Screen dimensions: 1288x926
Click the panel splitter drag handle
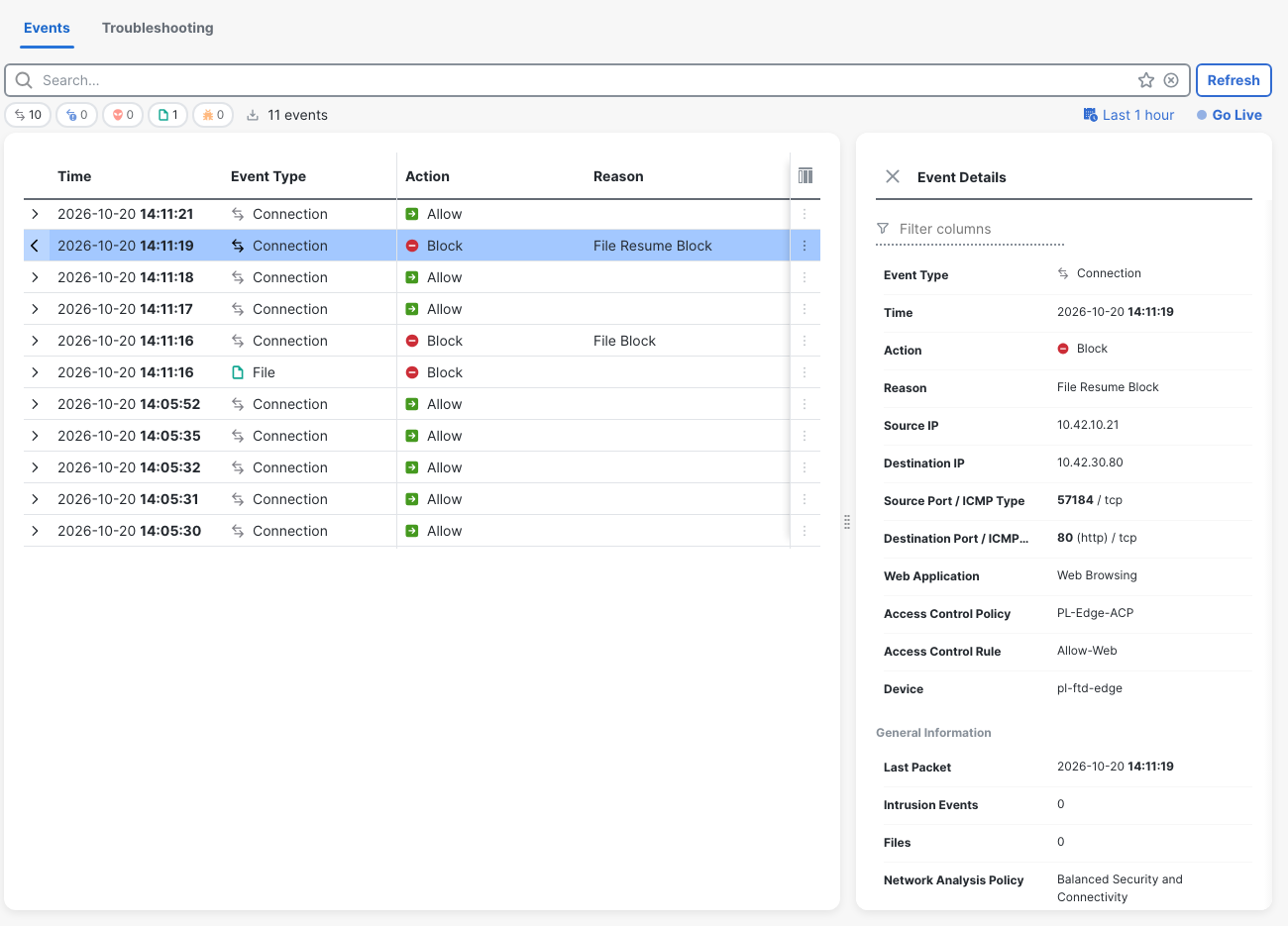847,522
